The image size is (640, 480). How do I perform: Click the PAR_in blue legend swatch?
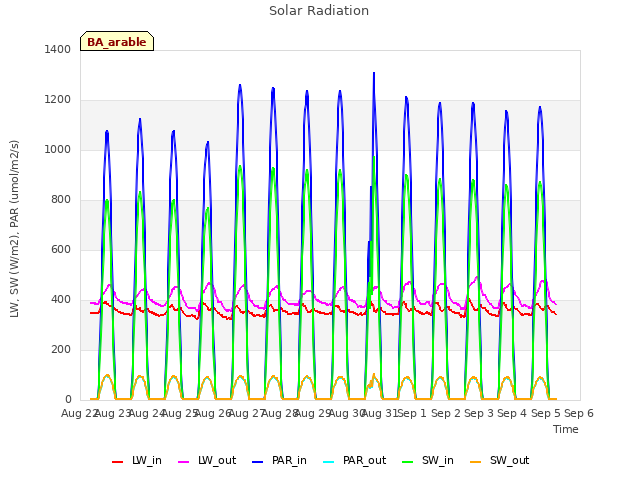(x=258, y=462)
